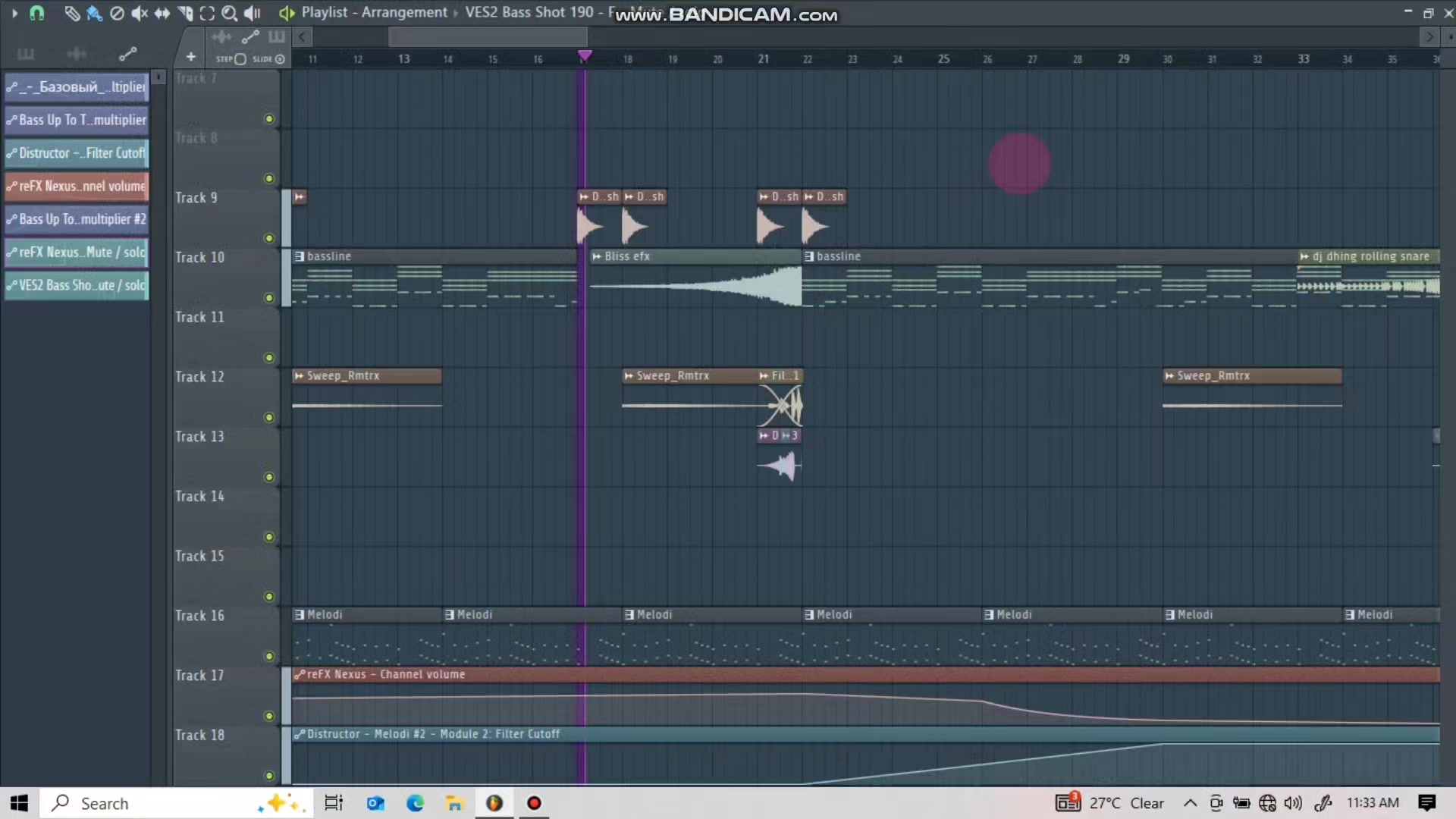Mute Track 9 using its green dot

[268, 238]
